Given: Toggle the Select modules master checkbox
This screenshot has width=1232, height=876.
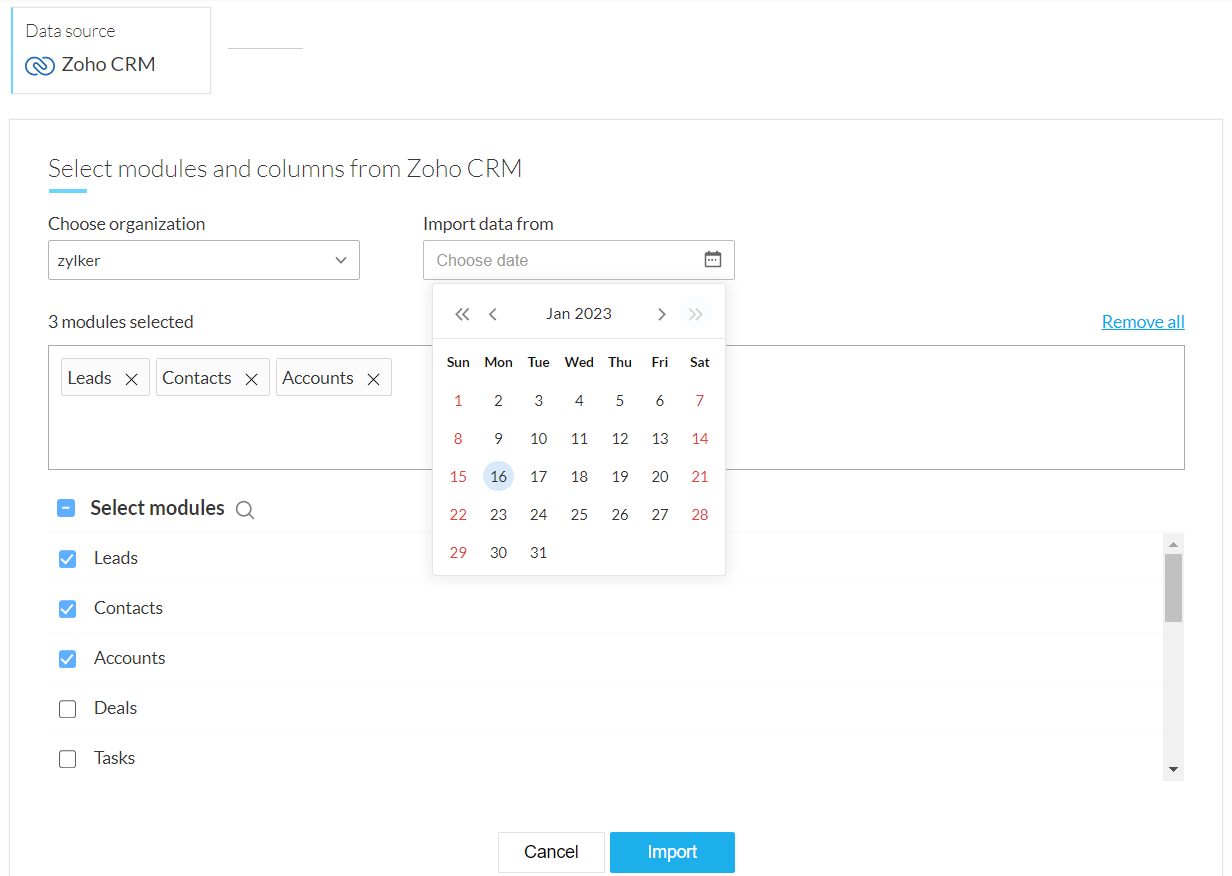Looking at the screenshot, I should pyautogui.click(x=66, y=509).
